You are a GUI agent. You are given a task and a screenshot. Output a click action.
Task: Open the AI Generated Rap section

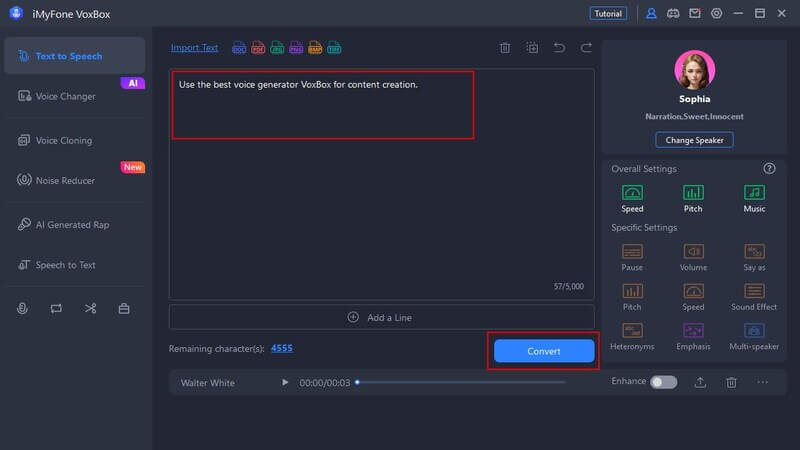(x=74, y=224)
